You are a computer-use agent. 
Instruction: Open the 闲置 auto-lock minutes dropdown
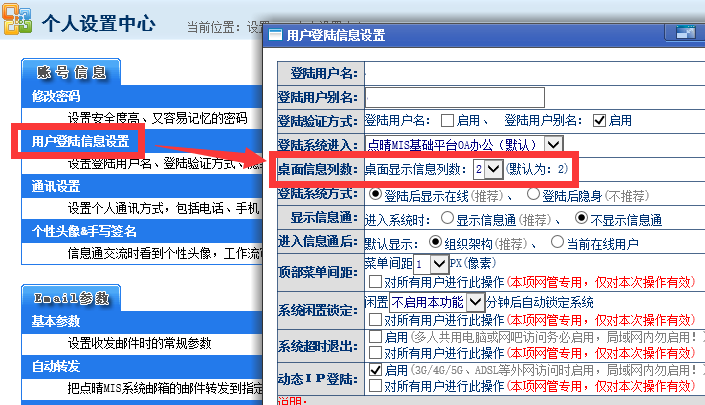pos(437,302)
